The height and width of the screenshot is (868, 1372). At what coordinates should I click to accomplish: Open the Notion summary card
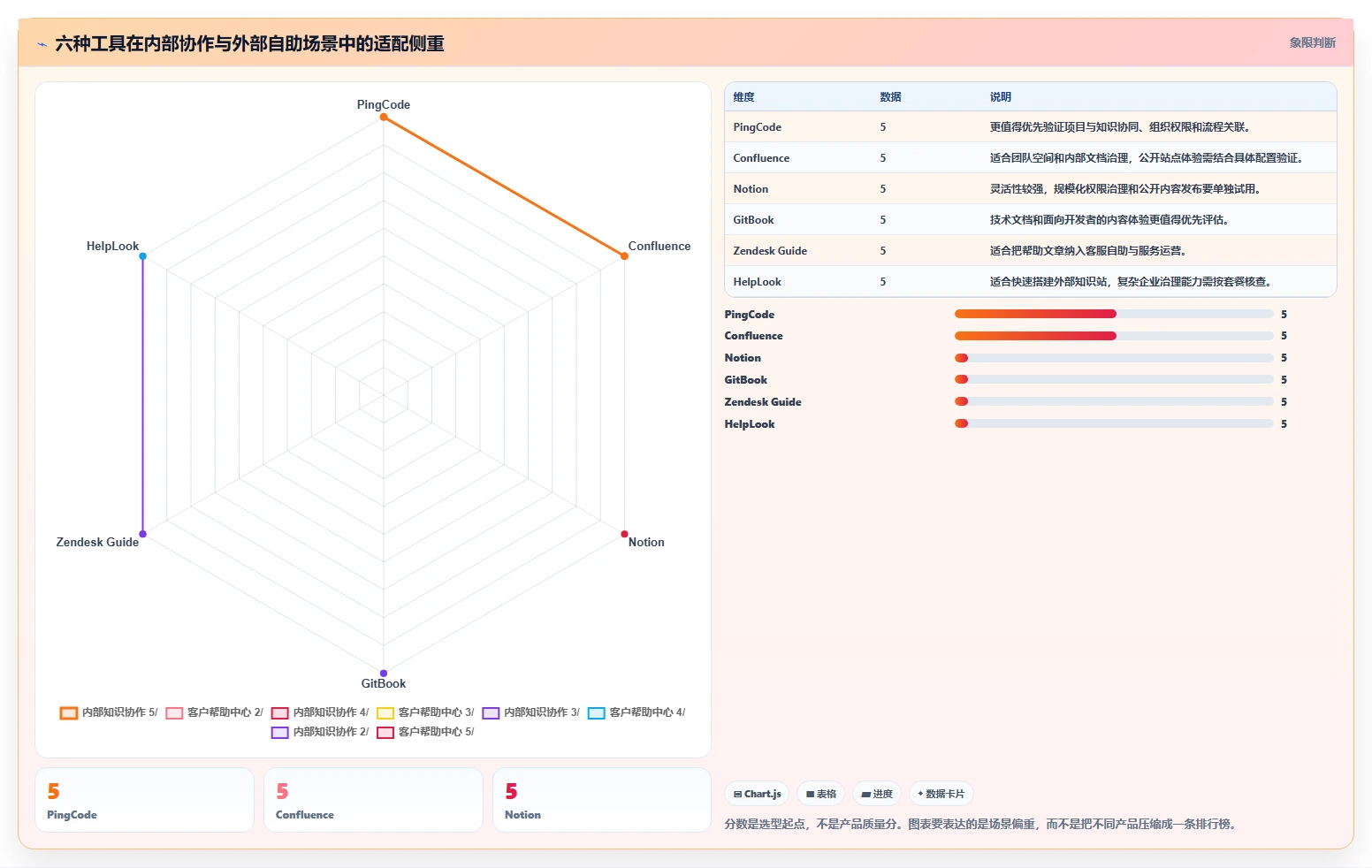click(x=602, y=800)
